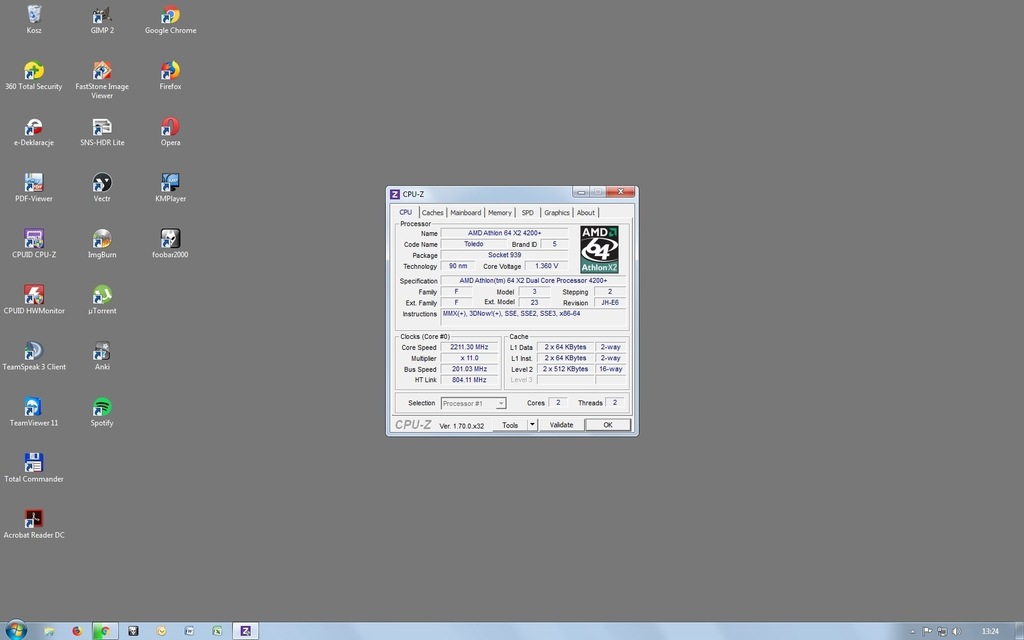This screenshot has width=1024, height=640.
Task: Select the FastStone Image Viewer icon
Action: click(102, 80)
